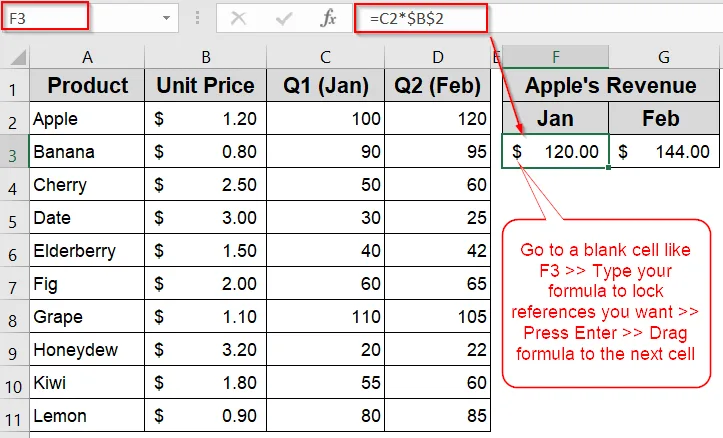Click the Honeydew product cell
Screen dimensions: 723x438
87,349
